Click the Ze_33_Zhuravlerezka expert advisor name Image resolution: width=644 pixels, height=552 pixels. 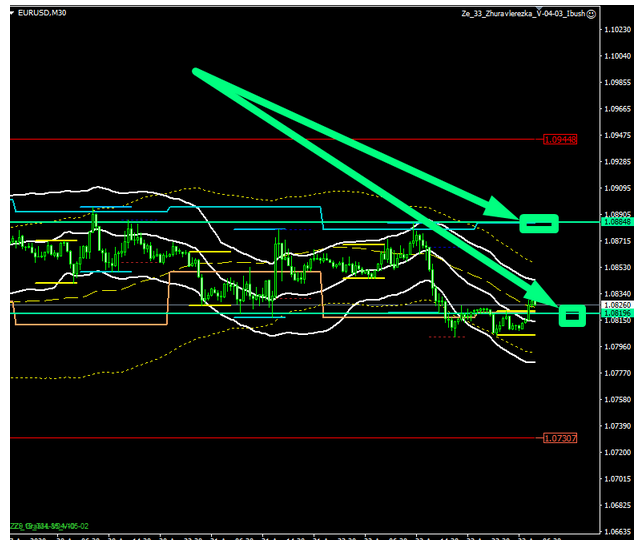pos(522,14)
